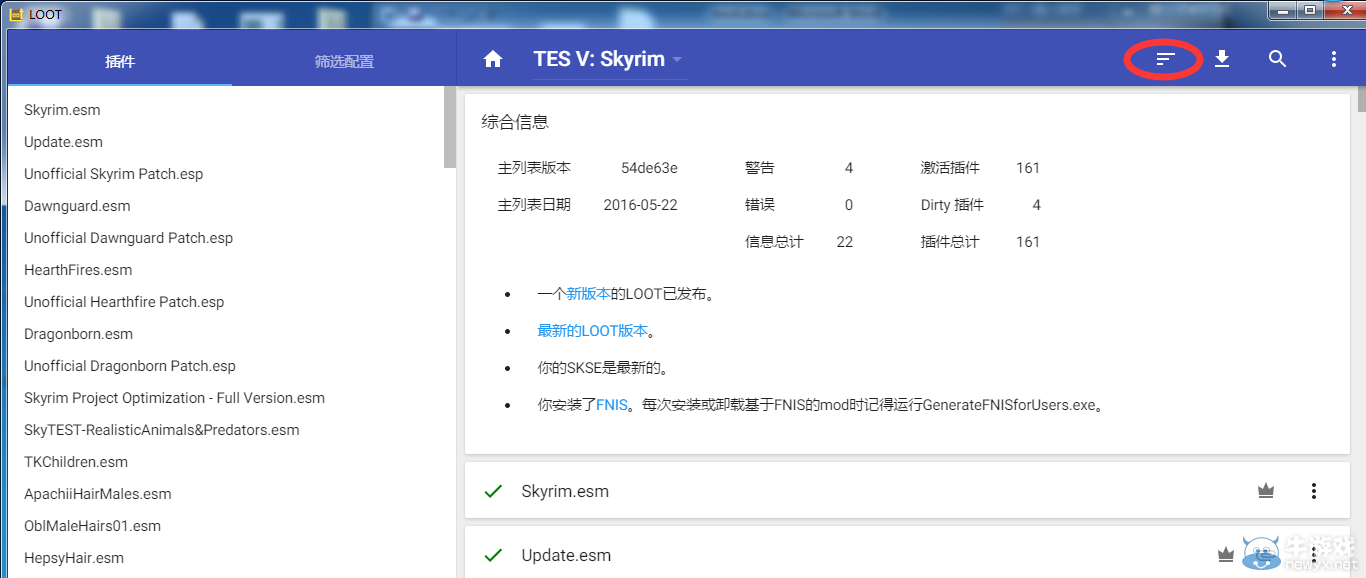Open the main overflow menu in header

tap(1333, 59)
